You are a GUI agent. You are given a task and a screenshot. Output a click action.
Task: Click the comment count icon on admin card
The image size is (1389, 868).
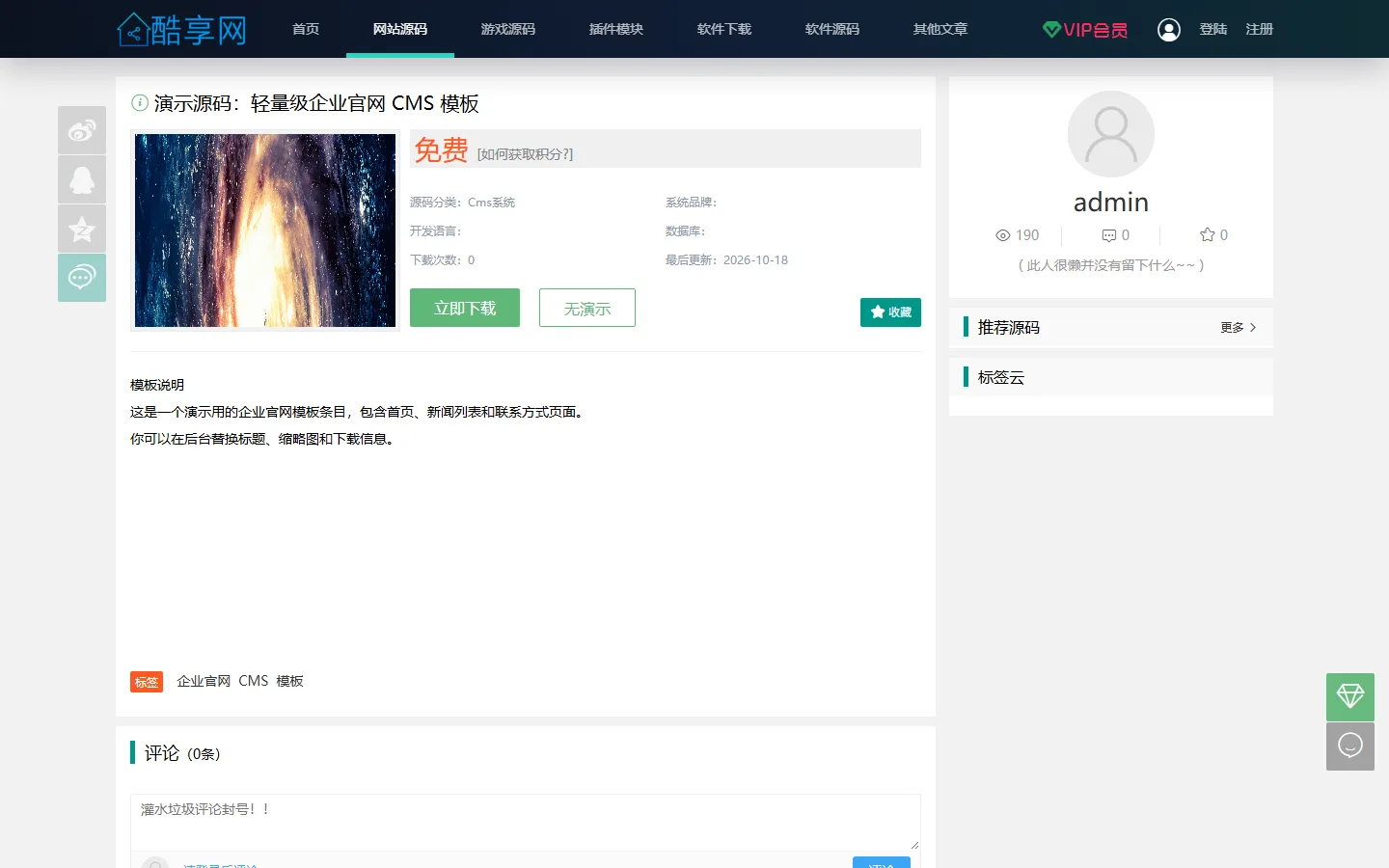click(x=1116, y=235)
